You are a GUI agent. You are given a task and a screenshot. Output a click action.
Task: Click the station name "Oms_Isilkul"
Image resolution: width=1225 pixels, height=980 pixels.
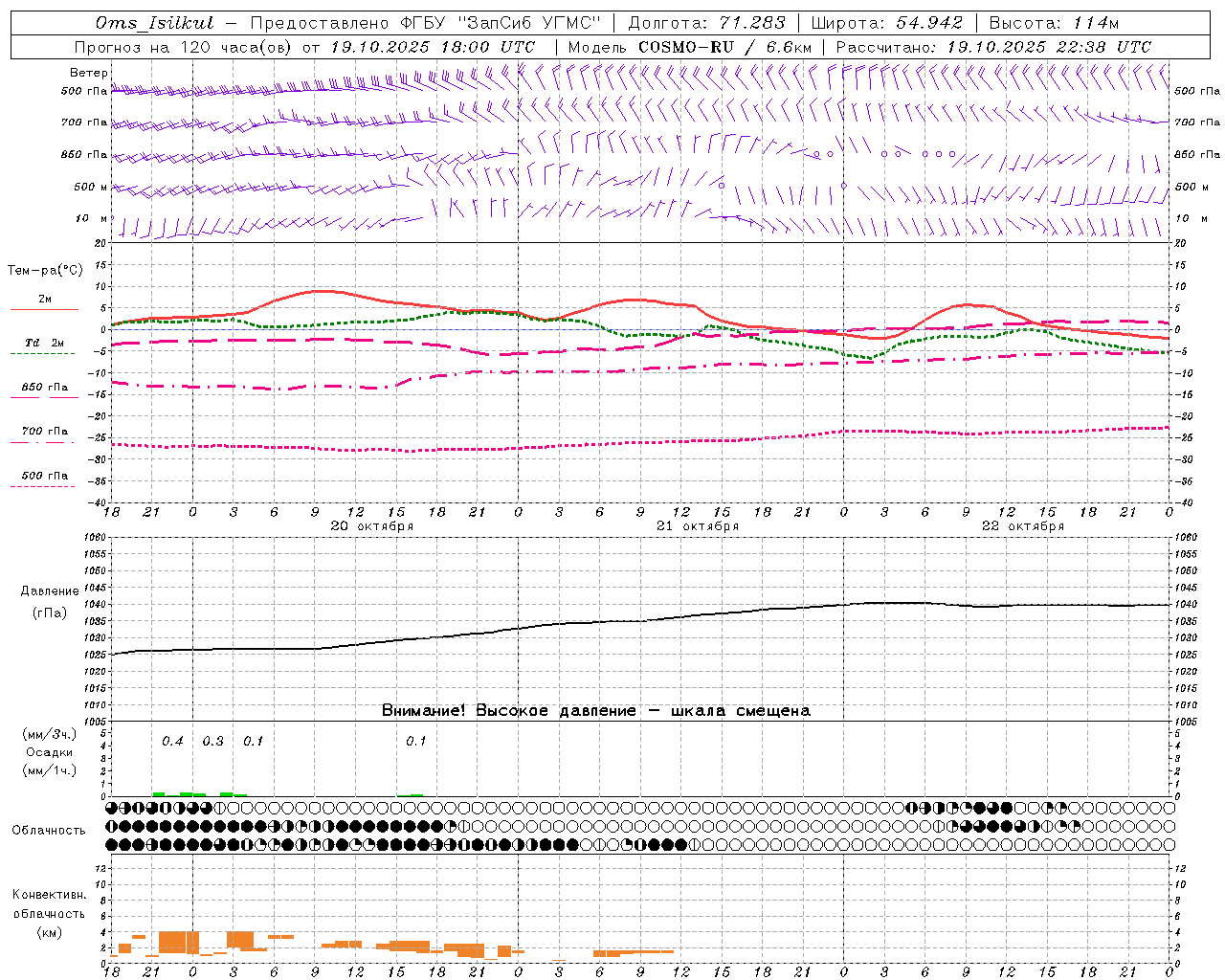click(x=155, y=23)
